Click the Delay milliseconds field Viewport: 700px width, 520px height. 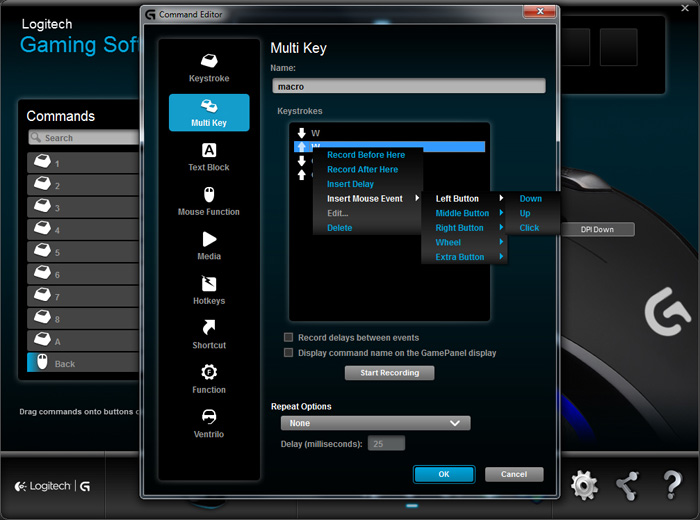click(386, 444)
